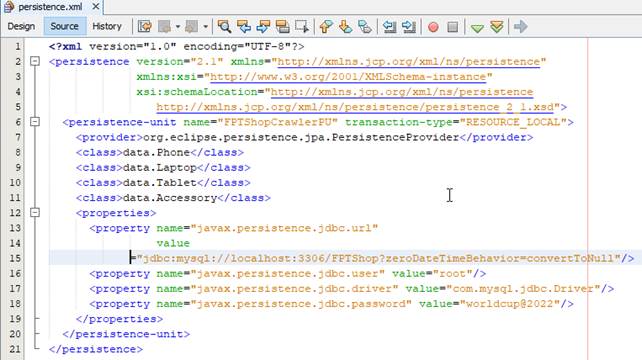This screenshot has width=642, height=360.
Task: Open the XMLSchema-instance URL link
Action: (x=348, y=77)
